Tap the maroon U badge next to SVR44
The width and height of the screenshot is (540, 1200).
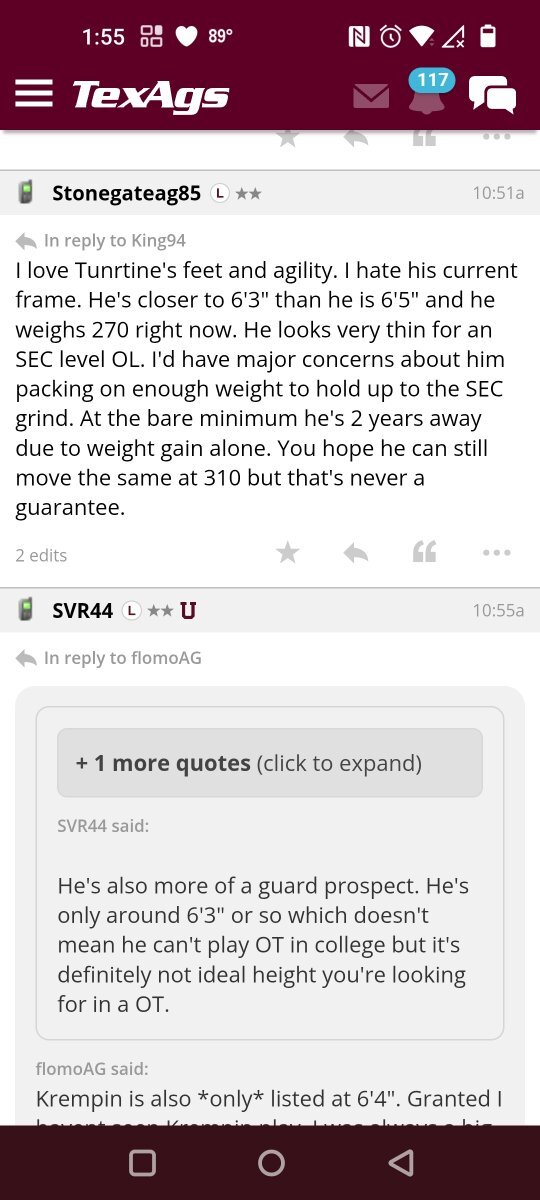tap(188, 610)
